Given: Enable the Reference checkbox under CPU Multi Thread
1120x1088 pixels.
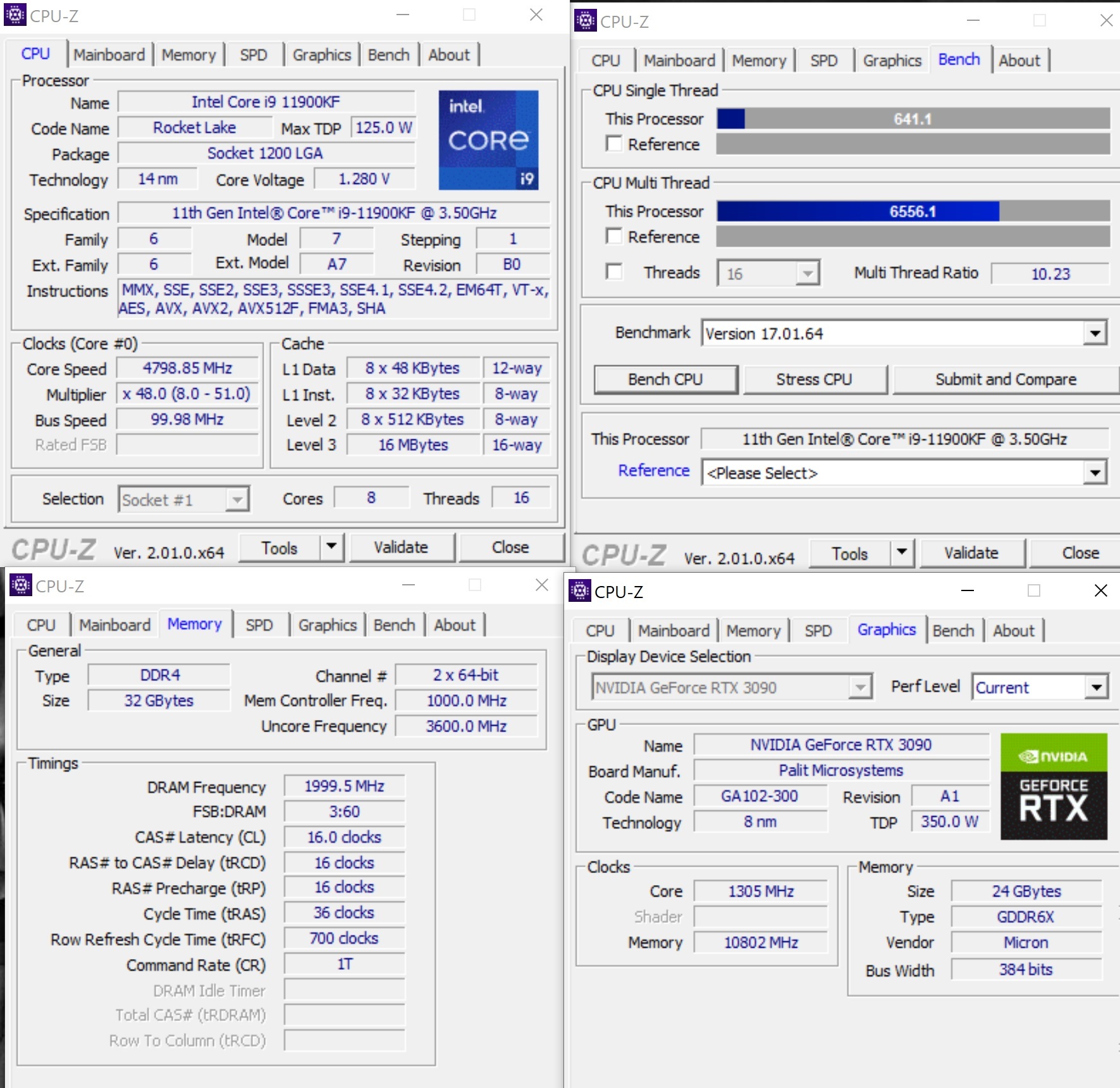Looking at the screenshot, I should 613,236.
